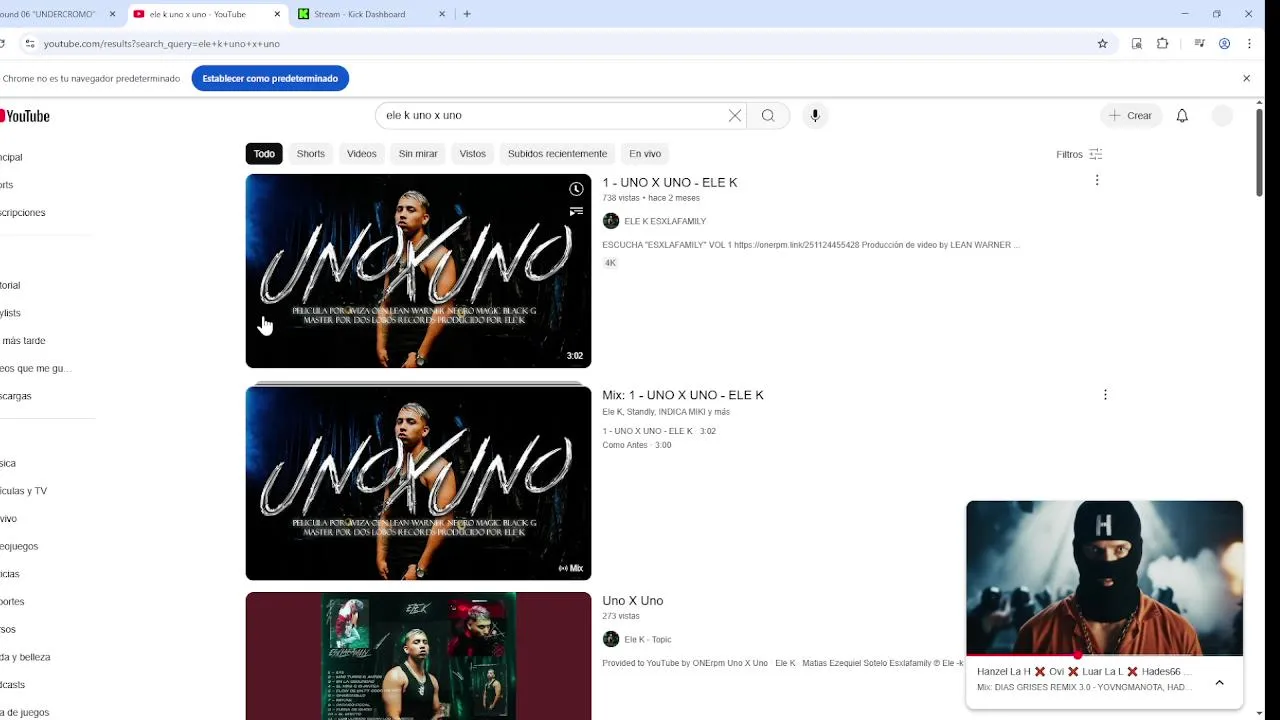
Task: Open three-dot menu for 1 - UNO X UNO video
Action: pos(1097,181)
